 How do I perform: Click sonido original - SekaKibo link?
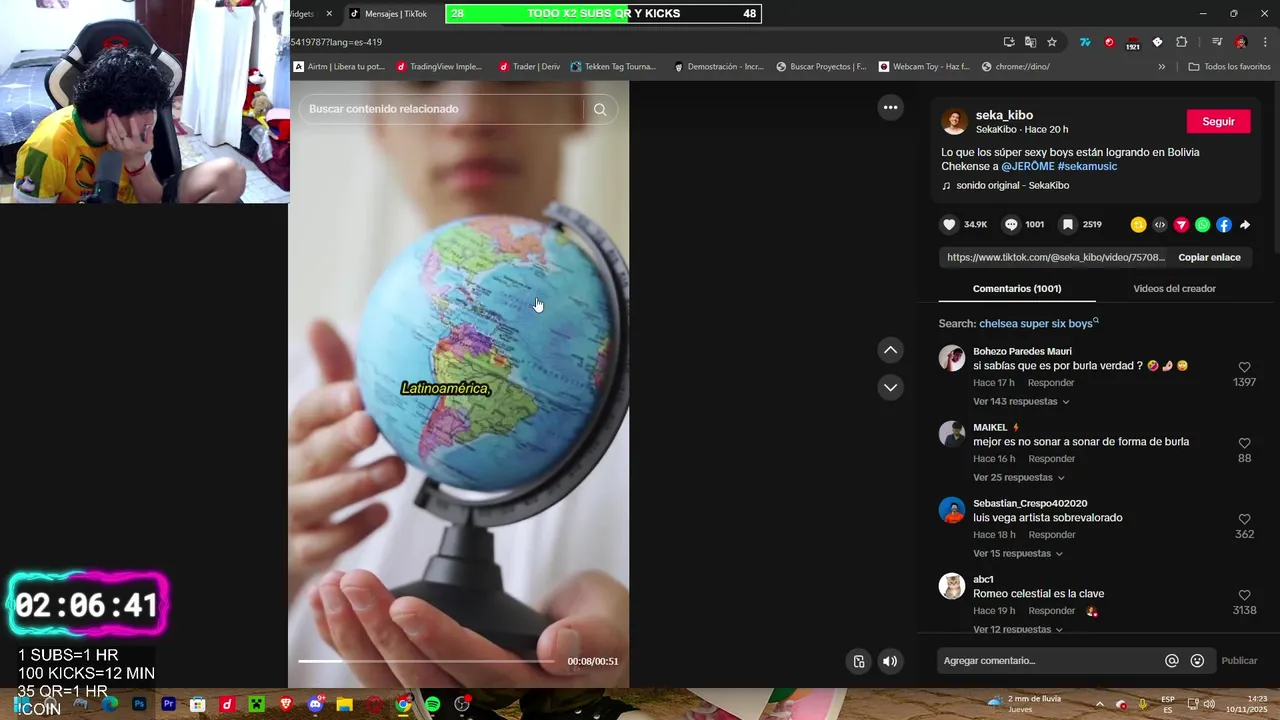coord(1012,186)
